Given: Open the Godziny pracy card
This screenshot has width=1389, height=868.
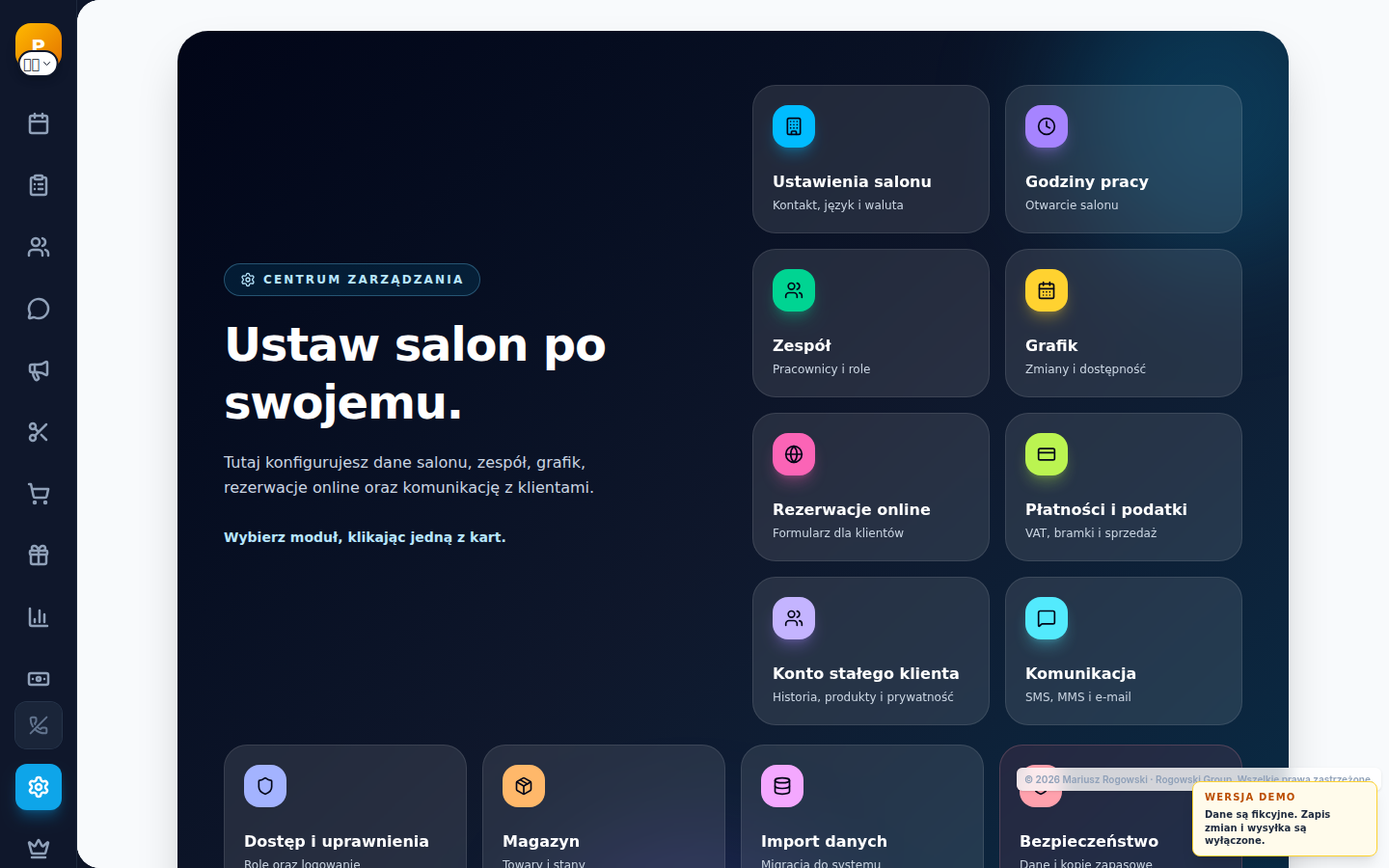Looking at the screenshot, I should pos(1124,159).
